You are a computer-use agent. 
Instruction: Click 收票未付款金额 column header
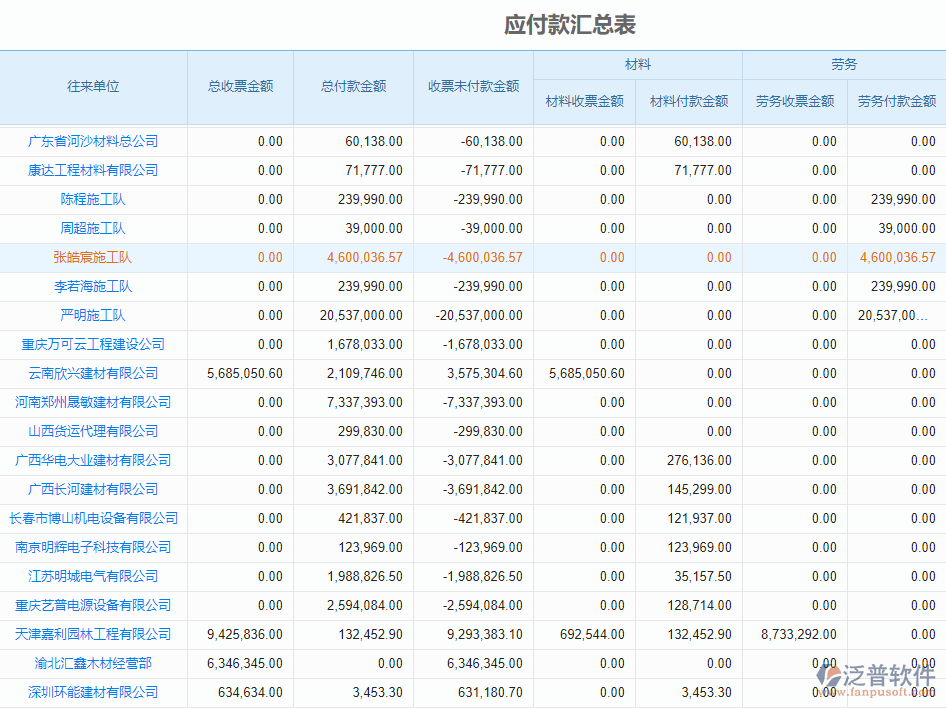pos(473,87)
